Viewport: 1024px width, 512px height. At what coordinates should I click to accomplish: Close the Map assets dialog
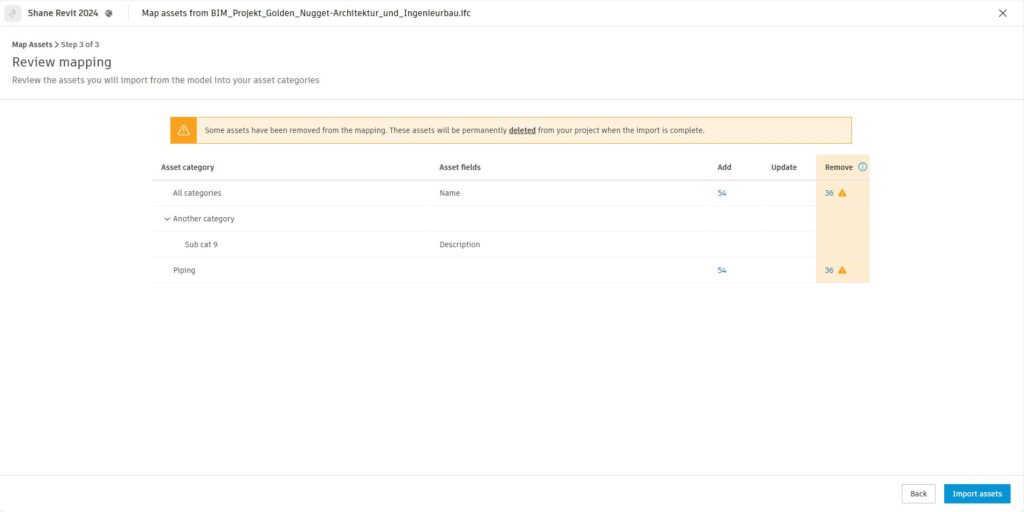(x=1002, y=13)
